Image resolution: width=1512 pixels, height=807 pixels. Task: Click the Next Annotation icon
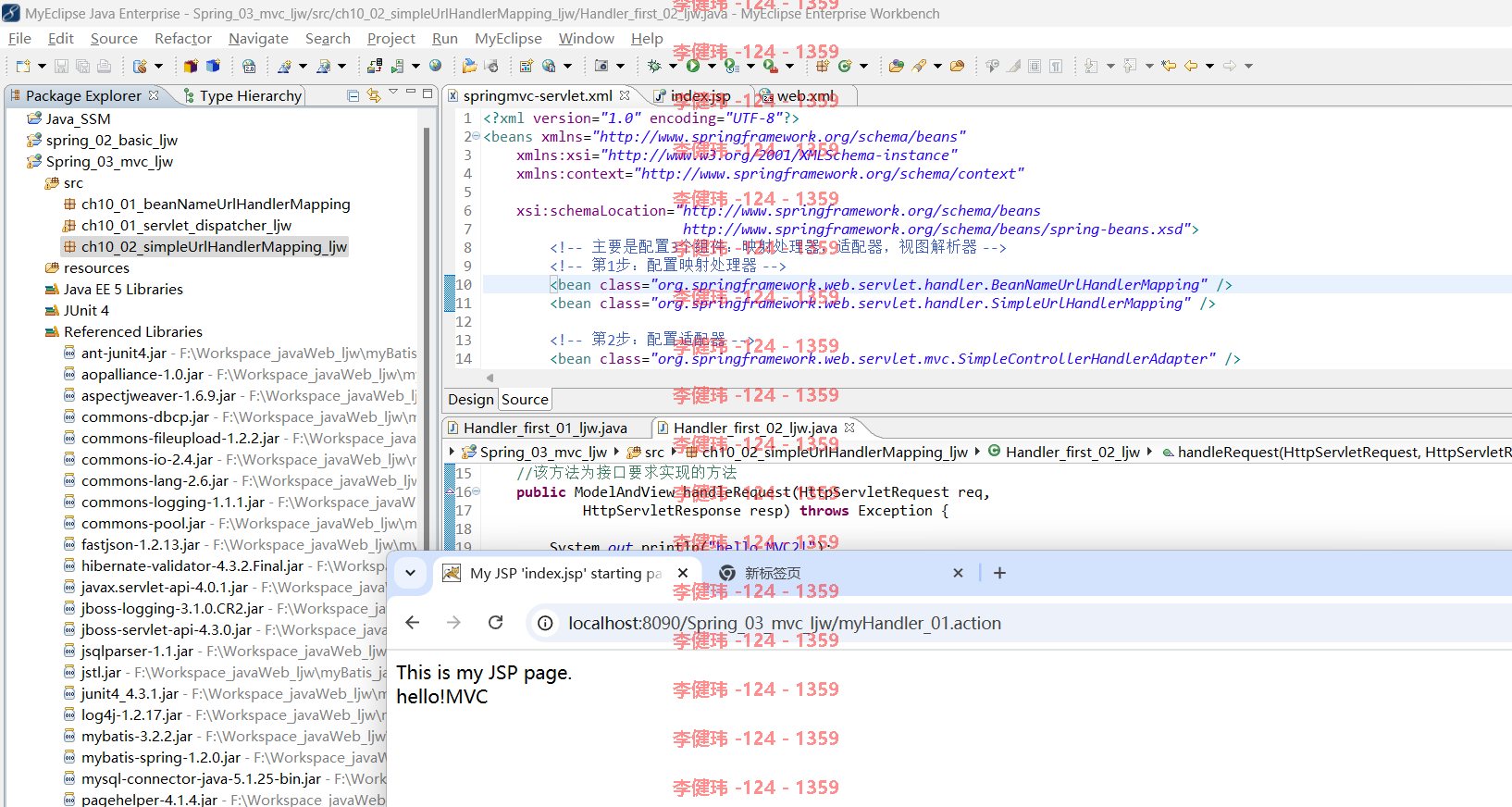[x=1091, y=66]
